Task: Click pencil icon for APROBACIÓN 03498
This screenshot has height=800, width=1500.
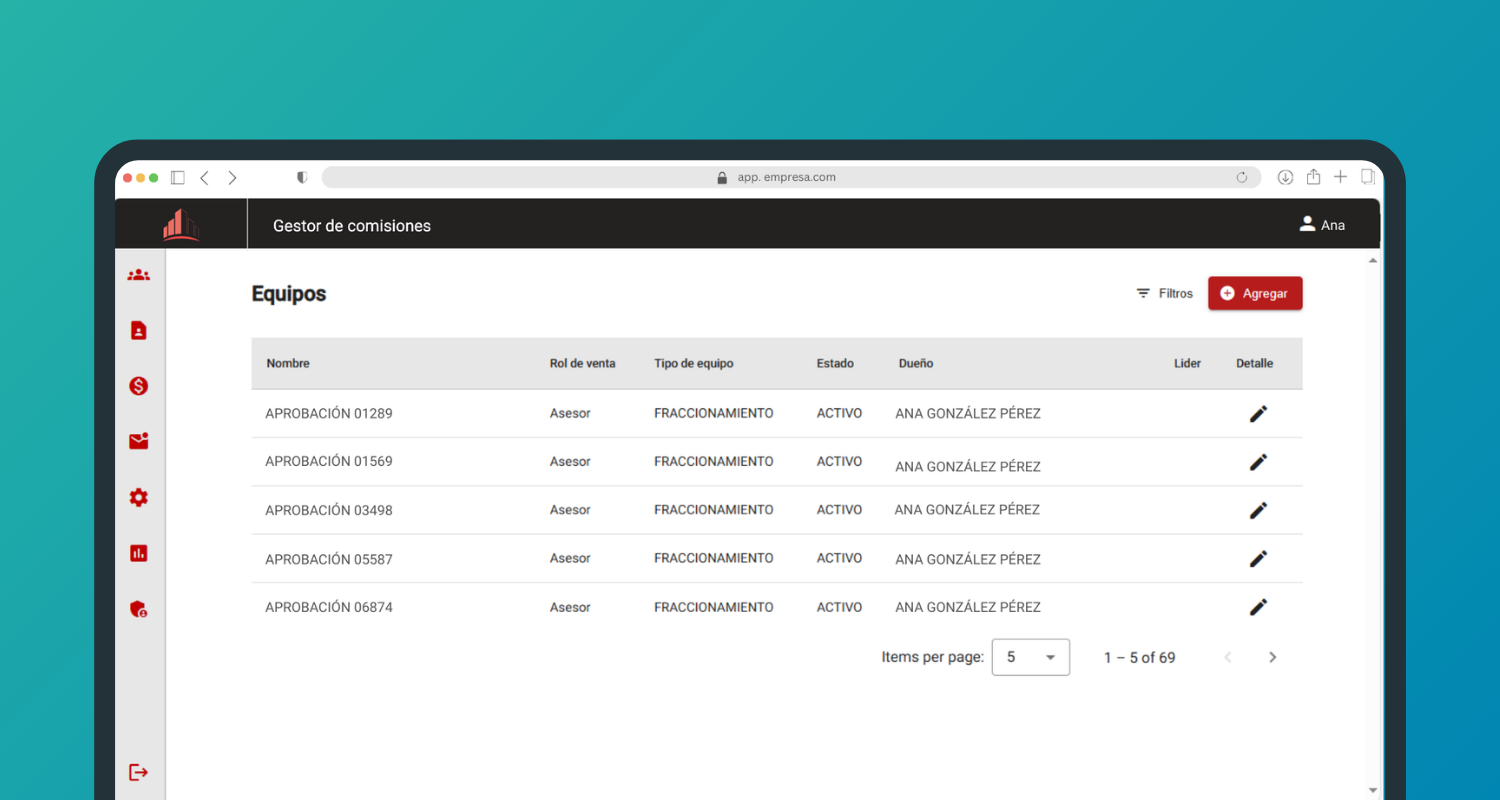Action: [x=1258, y=510]
